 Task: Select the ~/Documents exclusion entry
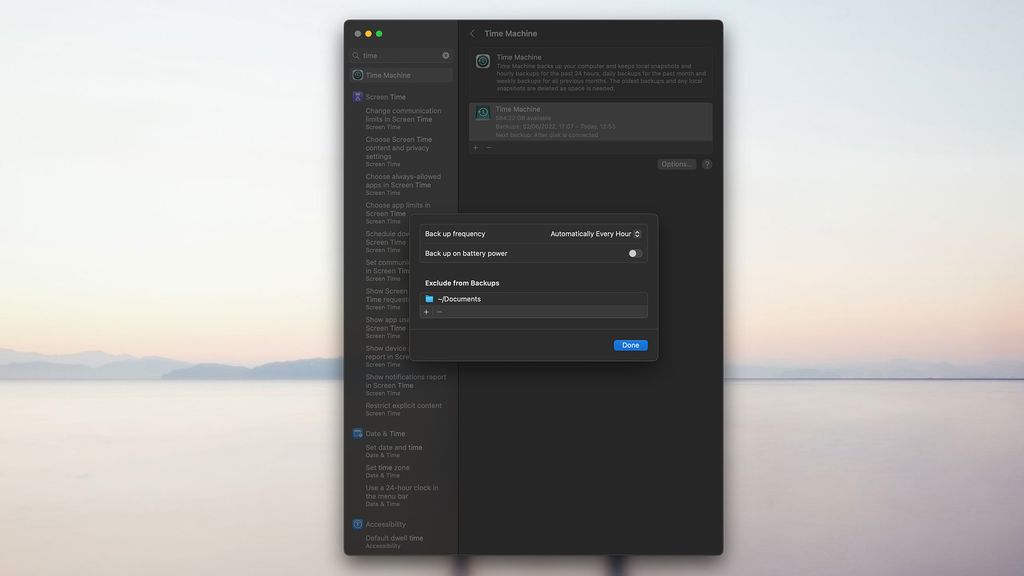534,299
